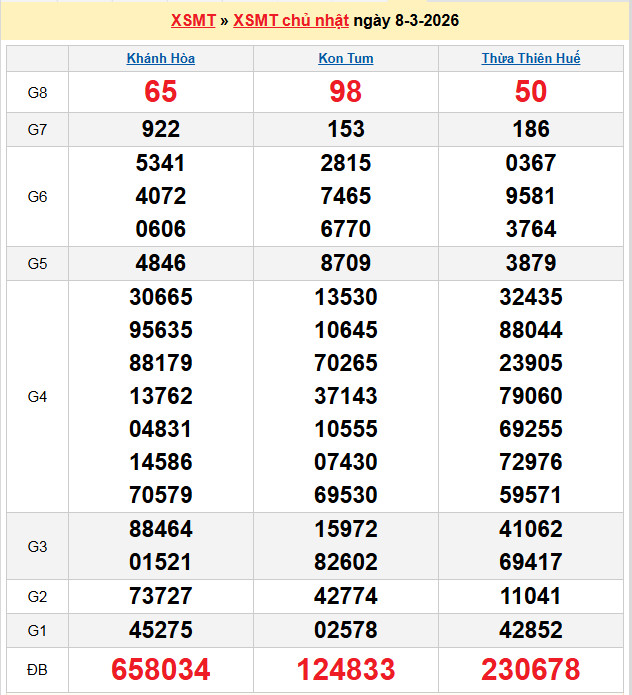The width and height of the screenshot is (632, 695).
Task: Select the G2 number 42774
Action: point(345,597)
